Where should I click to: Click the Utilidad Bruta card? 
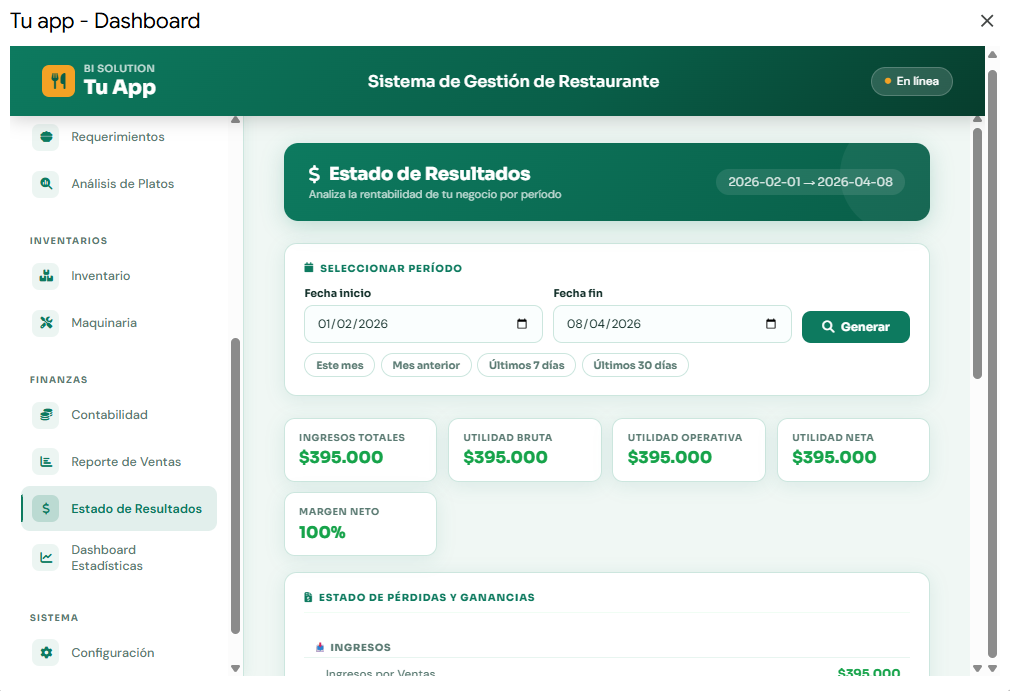(524, 450)
